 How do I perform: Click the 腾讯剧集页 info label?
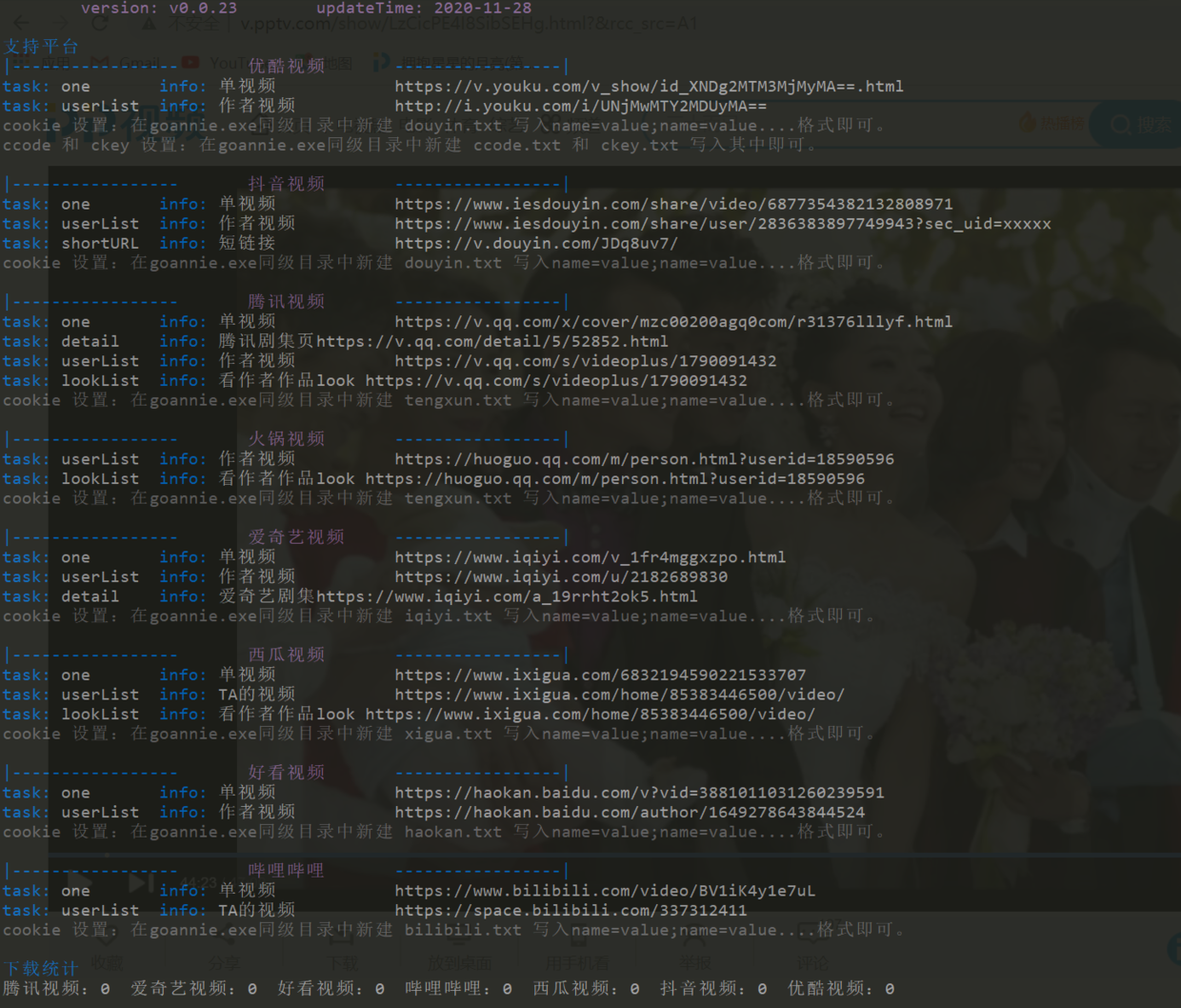tap(268, 341)
